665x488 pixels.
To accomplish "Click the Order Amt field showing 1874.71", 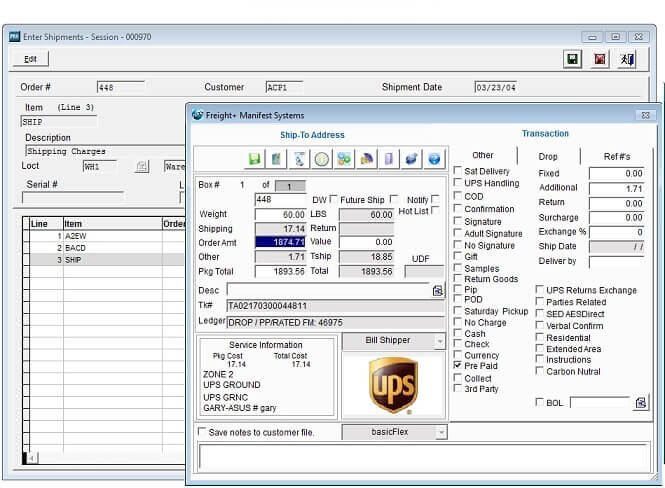I will click(280, 242).
